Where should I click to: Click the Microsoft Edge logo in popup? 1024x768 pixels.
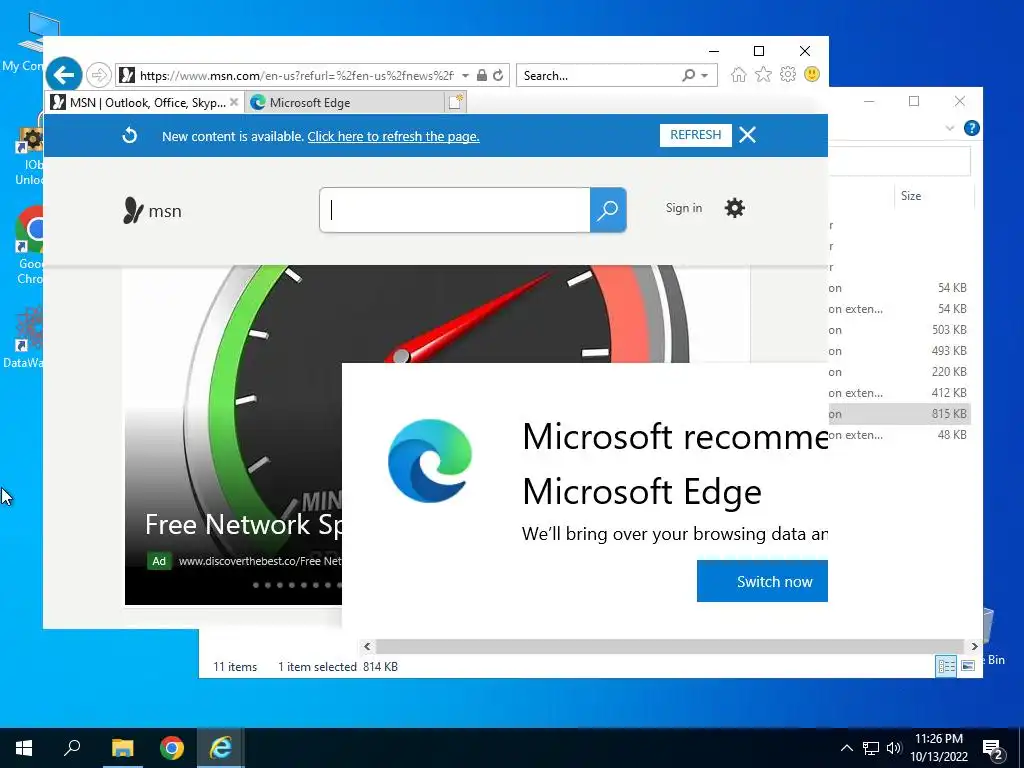(x=430, y=460)
